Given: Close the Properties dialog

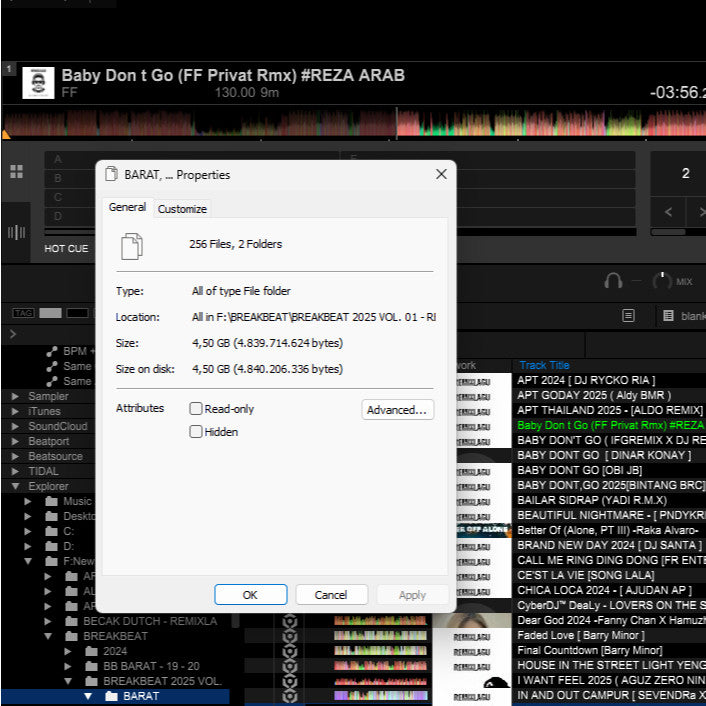Looking at the screenshot, I should point(441,174).
